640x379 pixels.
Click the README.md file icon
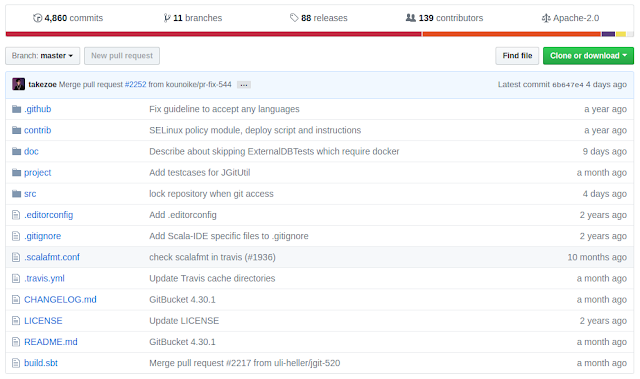[x=16, y=342]
